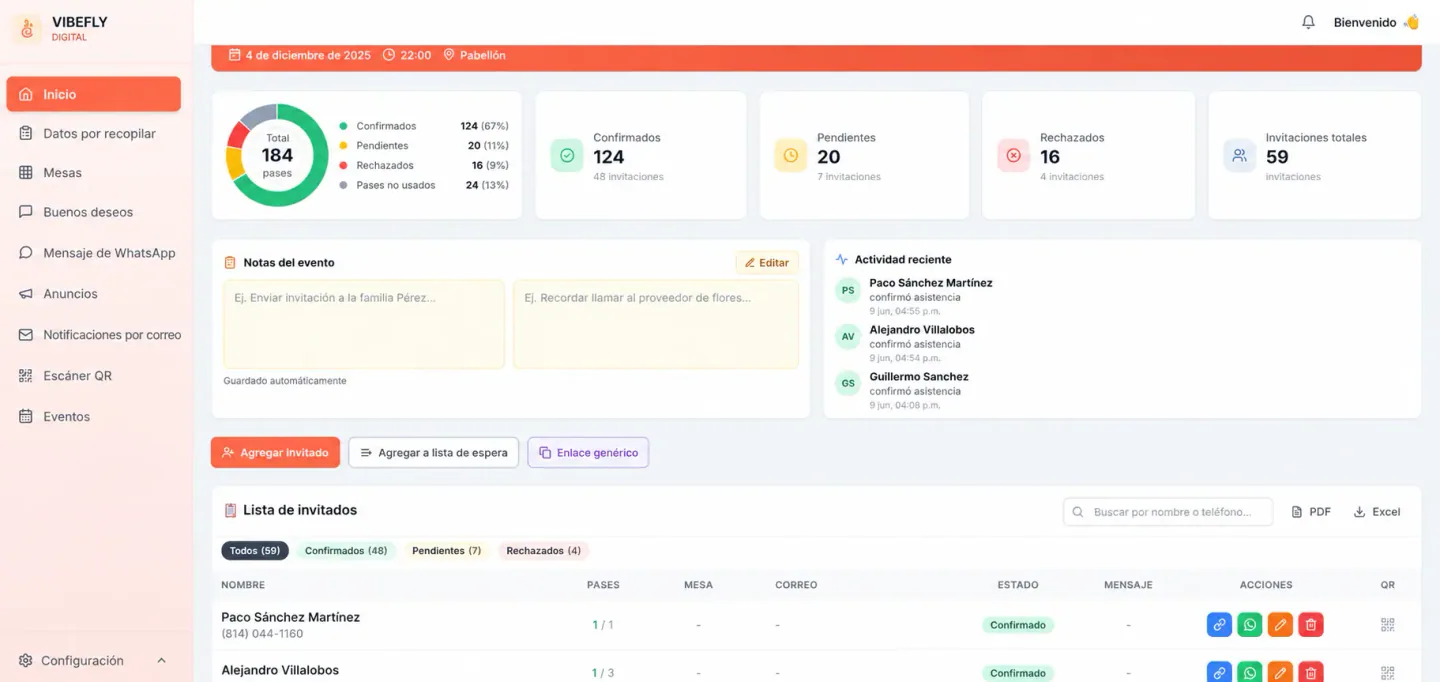The width and height of the screenshot is (1440, 682).
Task: Send WhatsApp to Paco Sánchez Martínez
Action: (x=1250, y=625)
